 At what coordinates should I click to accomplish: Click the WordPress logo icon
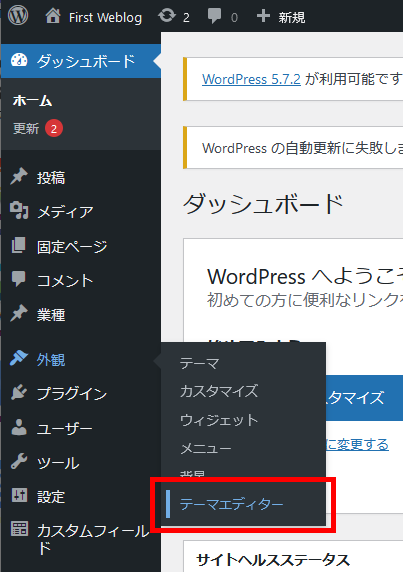[x=18, y=16]
